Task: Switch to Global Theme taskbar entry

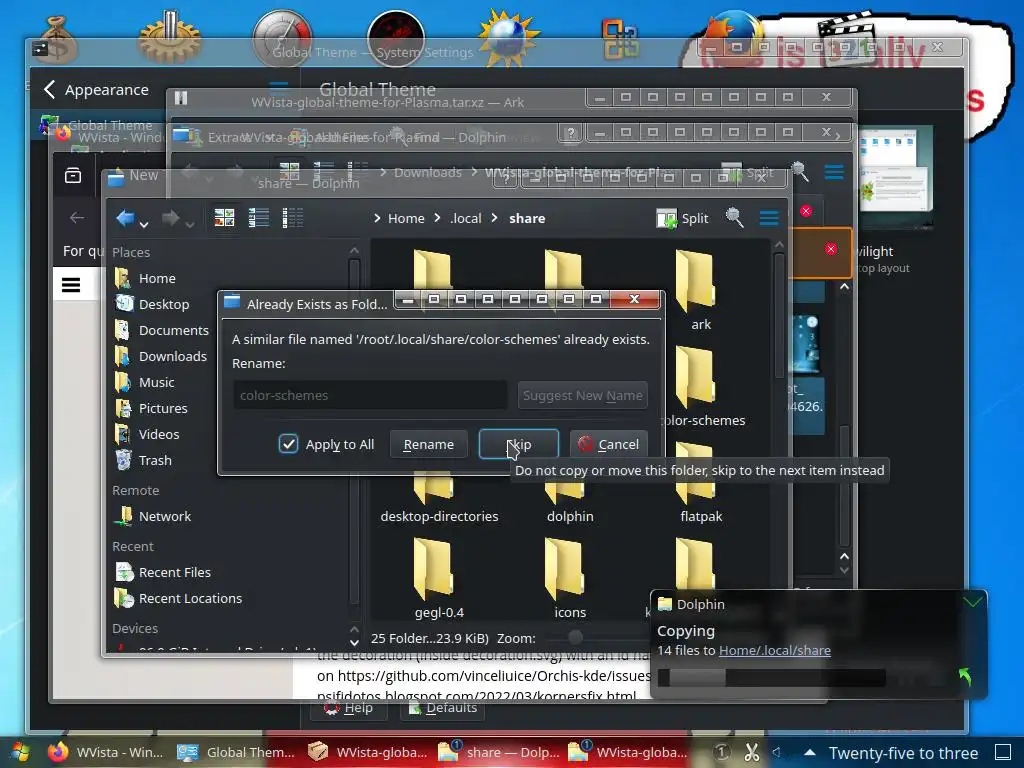Action: pos(236,752)
